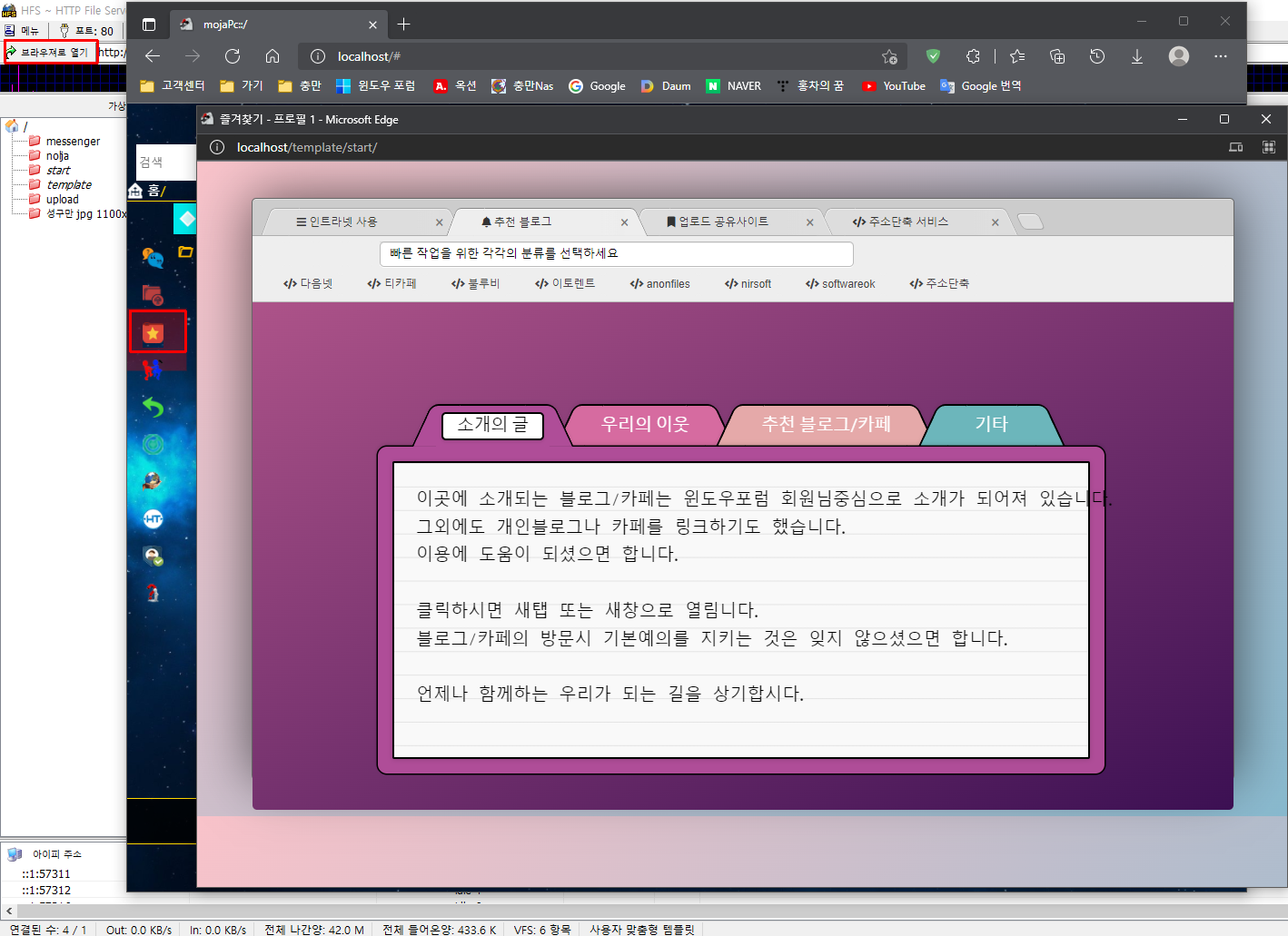1288x936 pixels.
Task: Click the green shield extension icon
Action: (933, 56)
